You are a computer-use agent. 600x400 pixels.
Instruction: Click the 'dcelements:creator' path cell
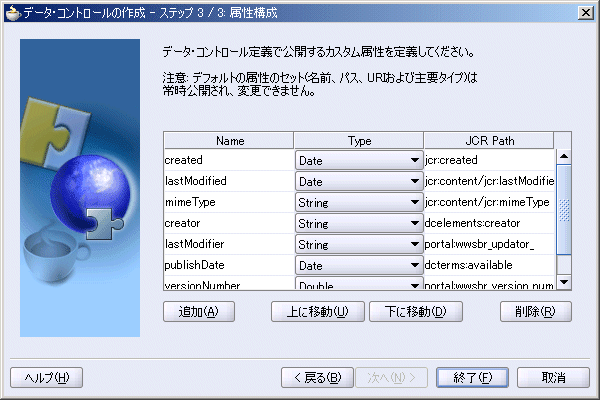click(x=489, y=223)
